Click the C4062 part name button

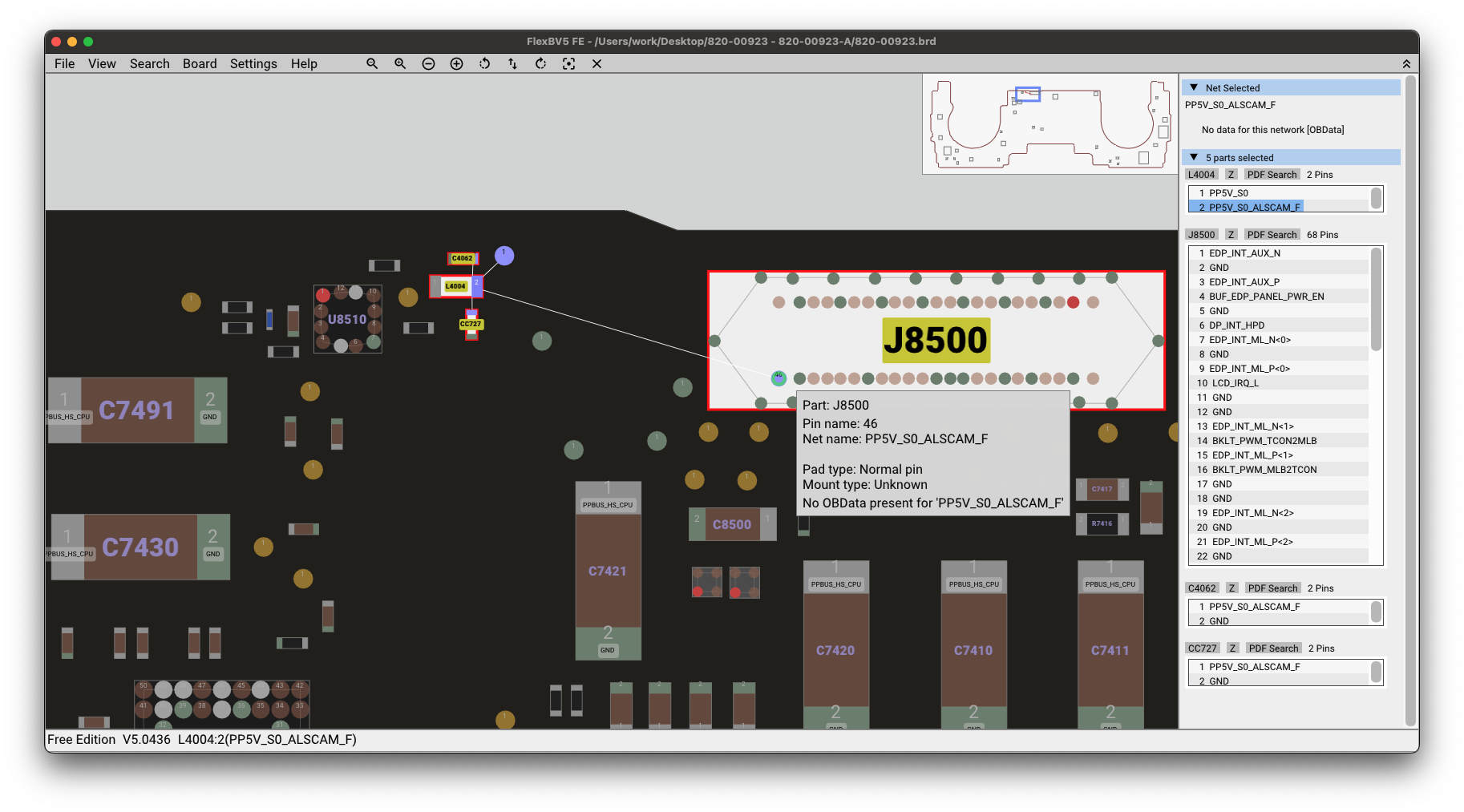pyautogui.click(x=1202, y=588)
